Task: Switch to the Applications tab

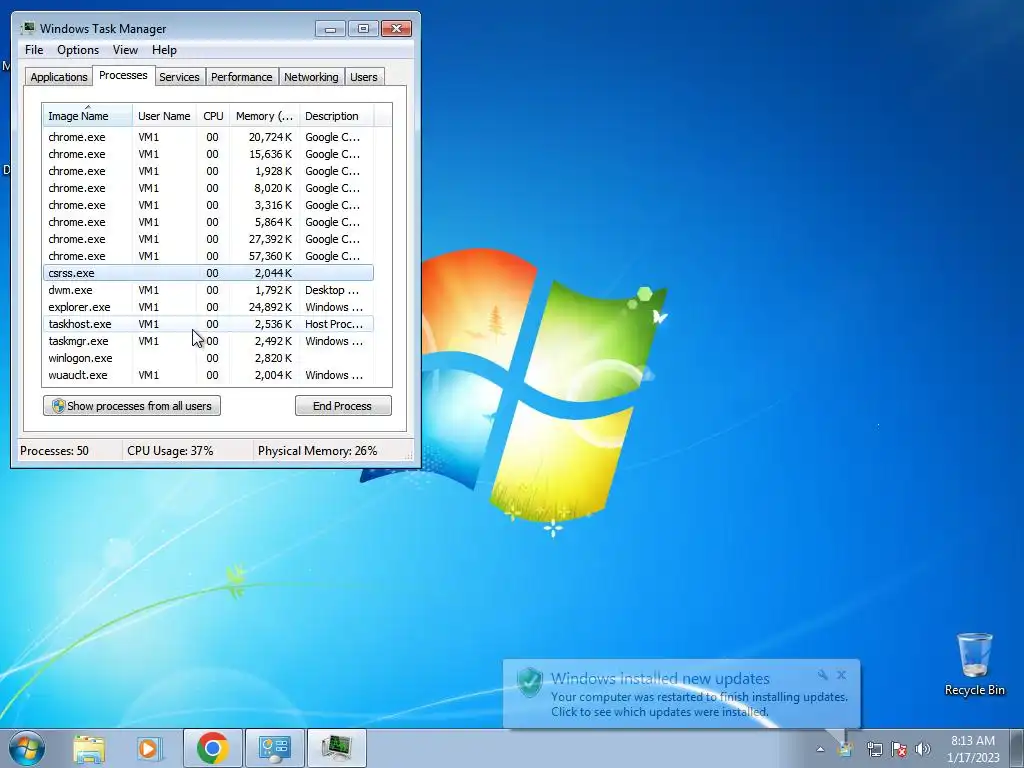Action: point(59,77)
